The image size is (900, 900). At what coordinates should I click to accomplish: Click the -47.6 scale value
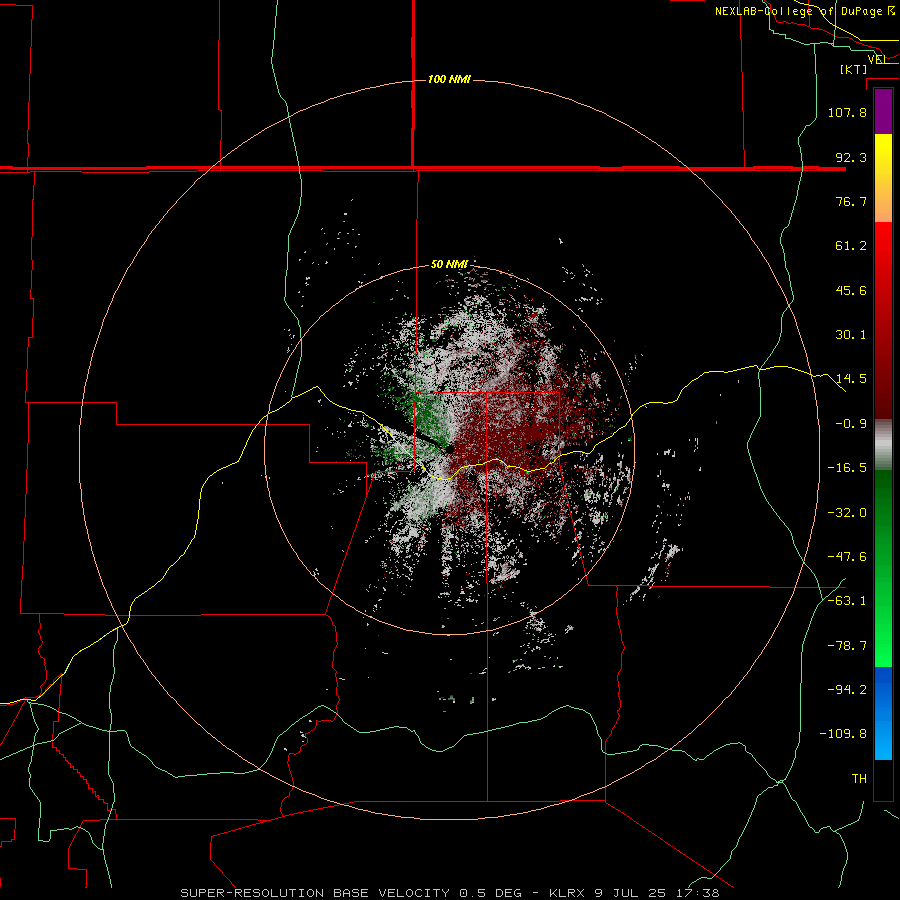[x=847, y=557]
